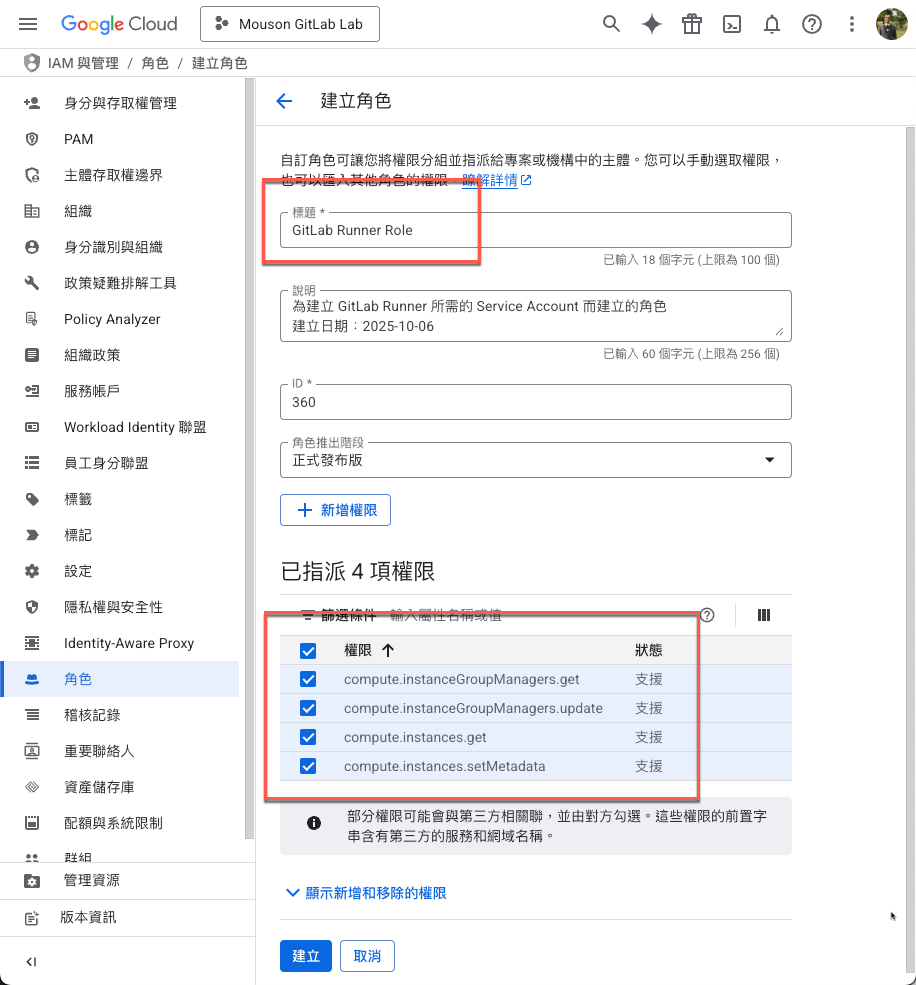This screenshot has height=985, width=916.
Task: Open the three-dot settings menu
Action: coord(852,24)
